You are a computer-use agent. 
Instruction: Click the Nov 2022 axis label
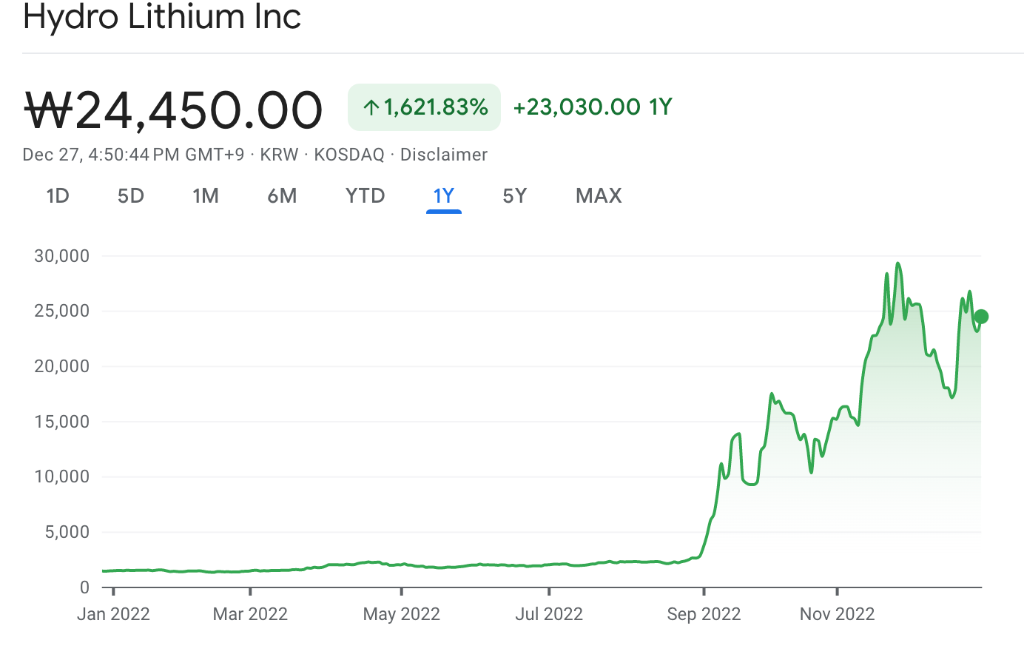coord(837,614)
